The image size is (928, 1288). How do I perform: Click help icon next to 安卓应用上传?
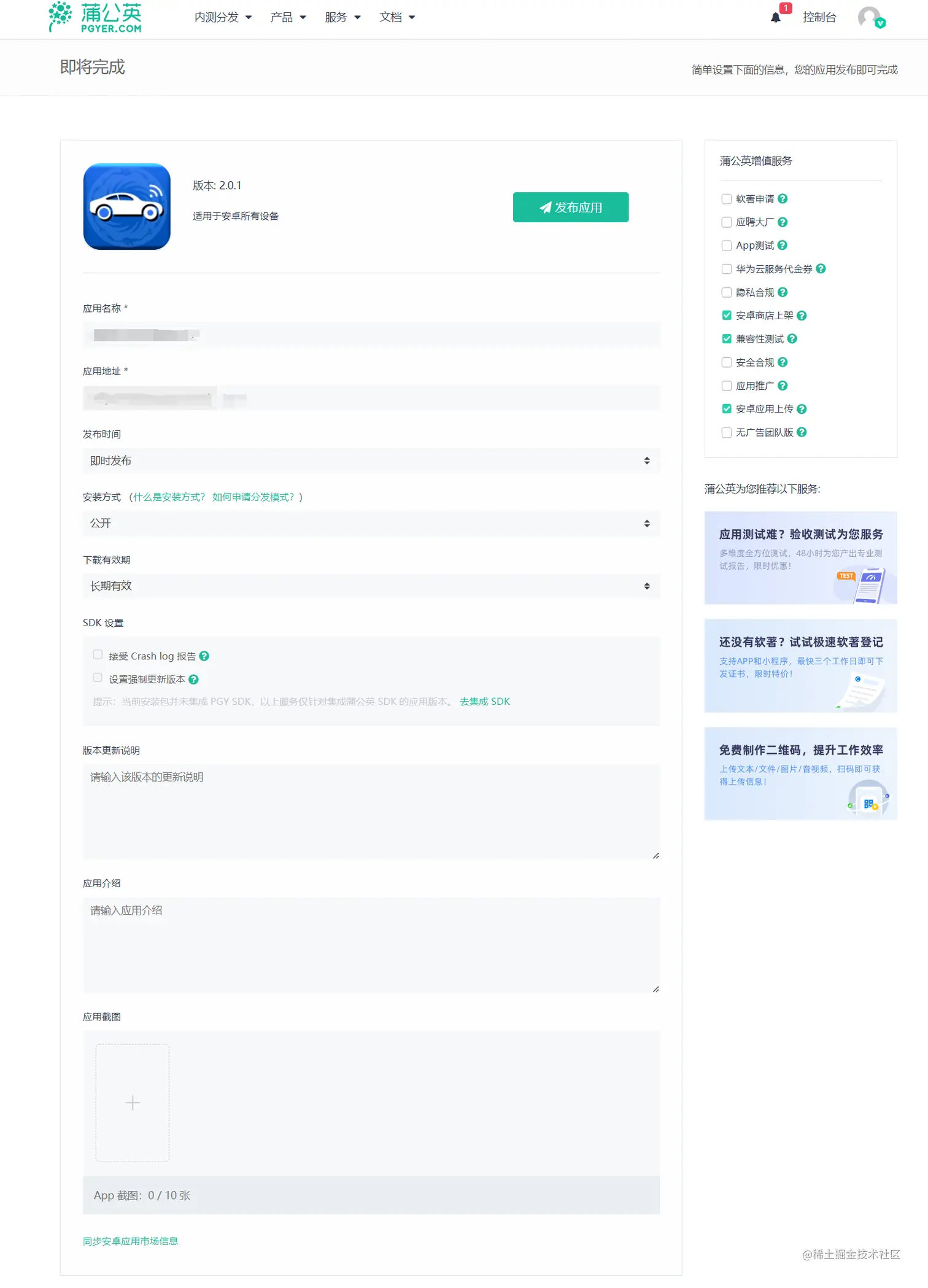point(802,409)
